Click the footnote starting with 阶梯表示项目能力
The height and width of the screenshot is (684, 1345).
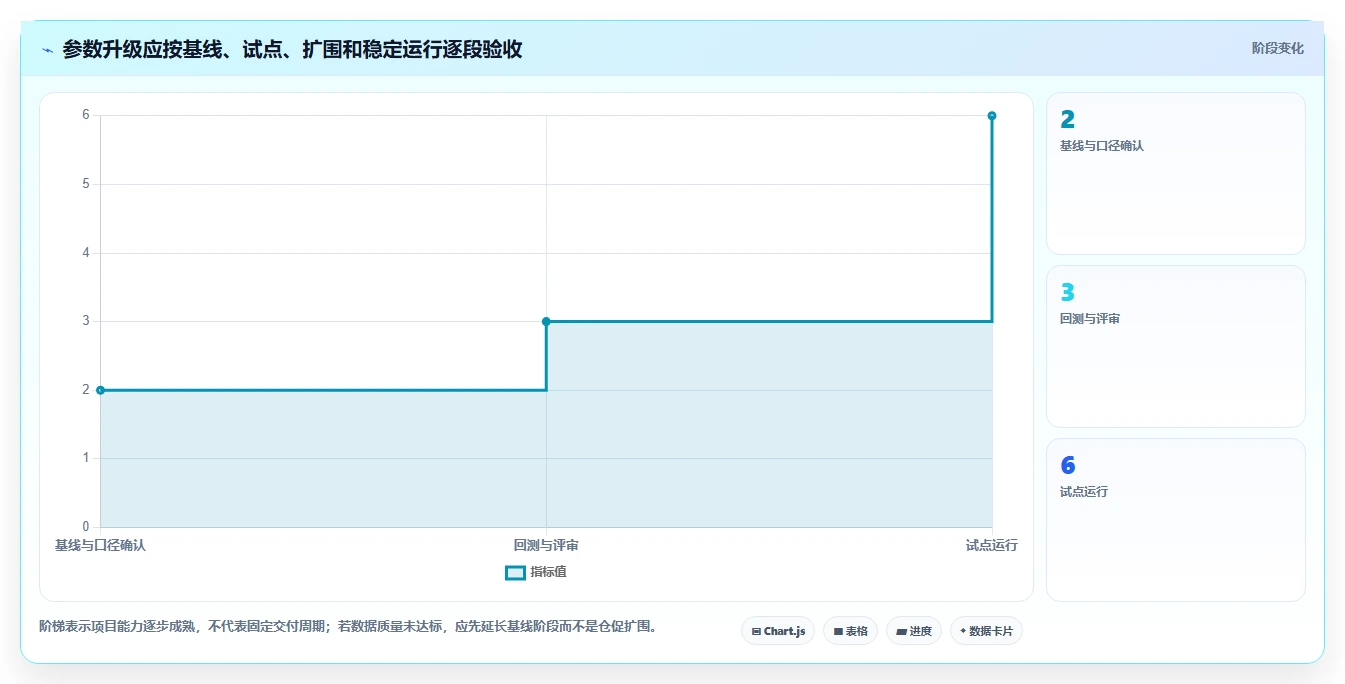point(348,627)
